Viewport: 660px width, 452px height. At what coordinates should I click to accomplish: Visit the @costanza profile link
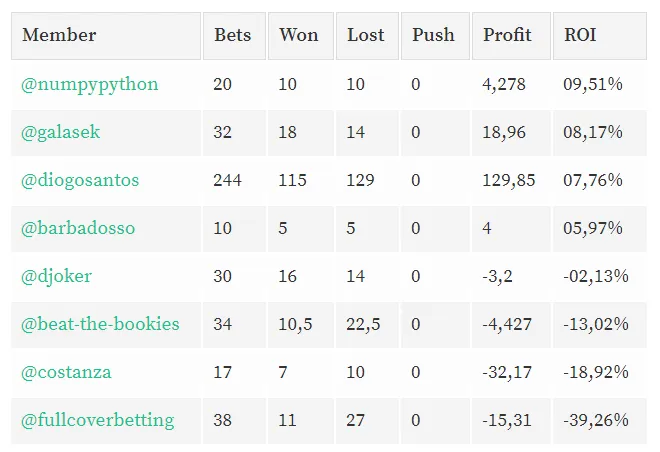pyautogui.click(x=66, y=372)
